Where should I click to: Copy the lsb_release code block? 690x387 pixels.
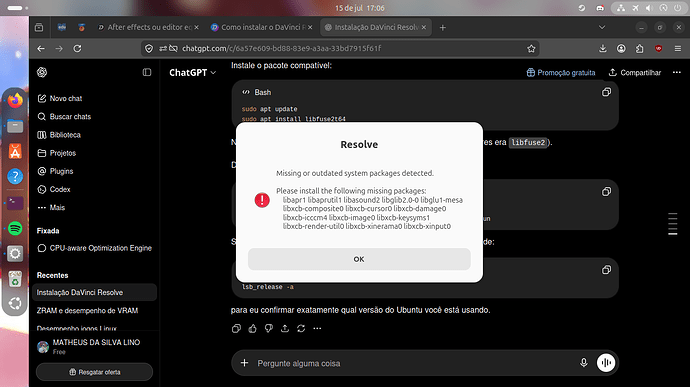click(606, 270)
